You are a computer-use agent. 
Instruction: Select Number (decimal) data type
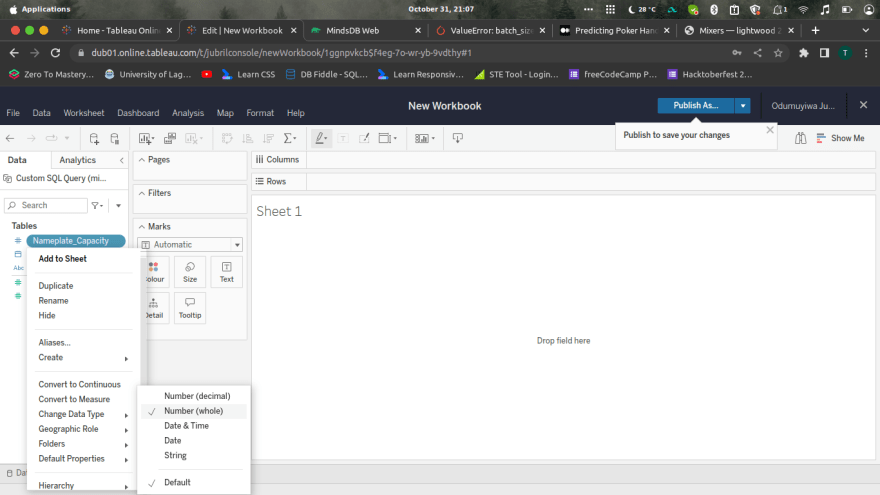tap(197, 396)
